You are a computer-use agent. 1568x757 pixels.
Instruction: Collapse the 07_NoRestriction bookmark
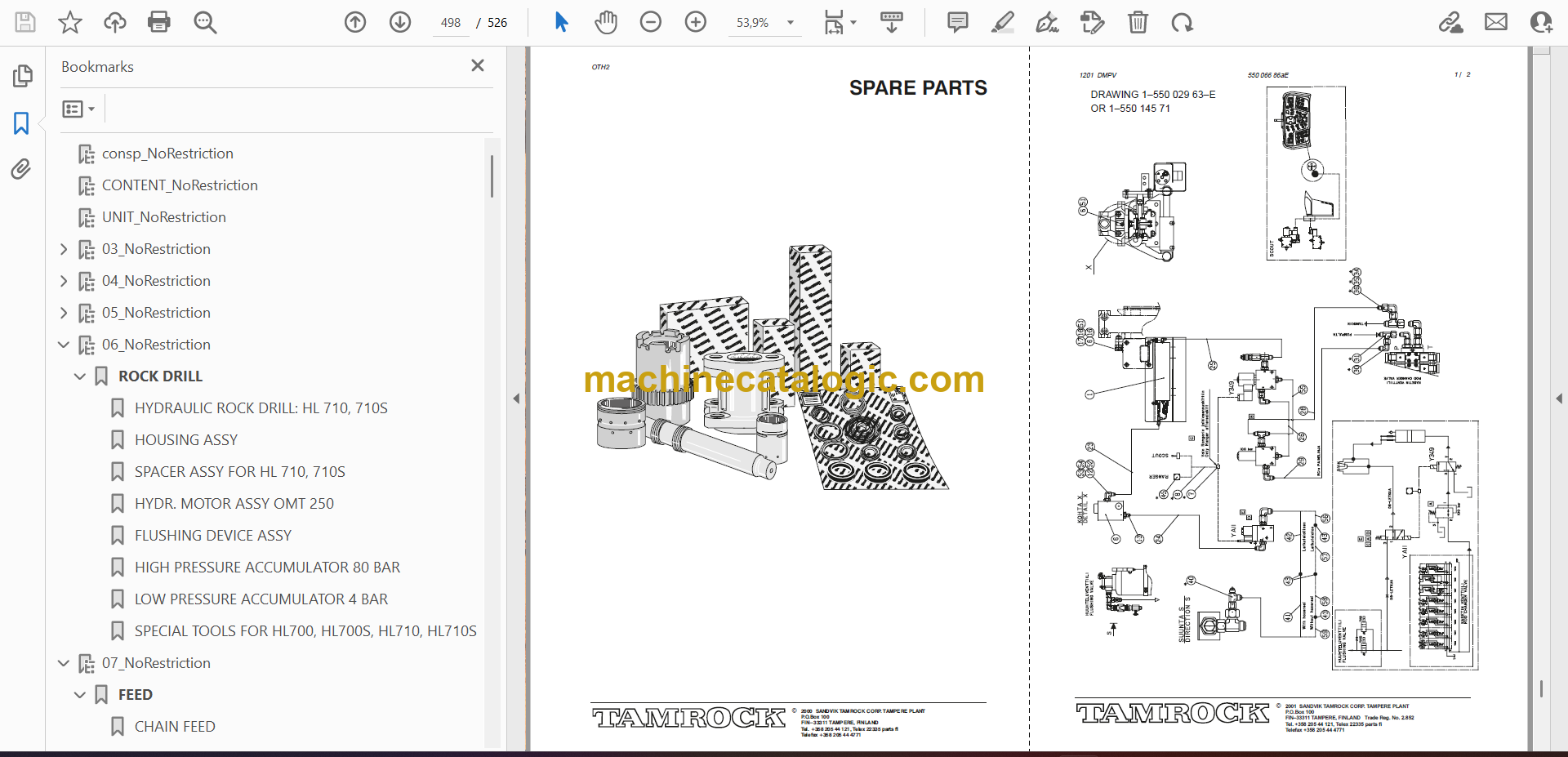[64, 663]
